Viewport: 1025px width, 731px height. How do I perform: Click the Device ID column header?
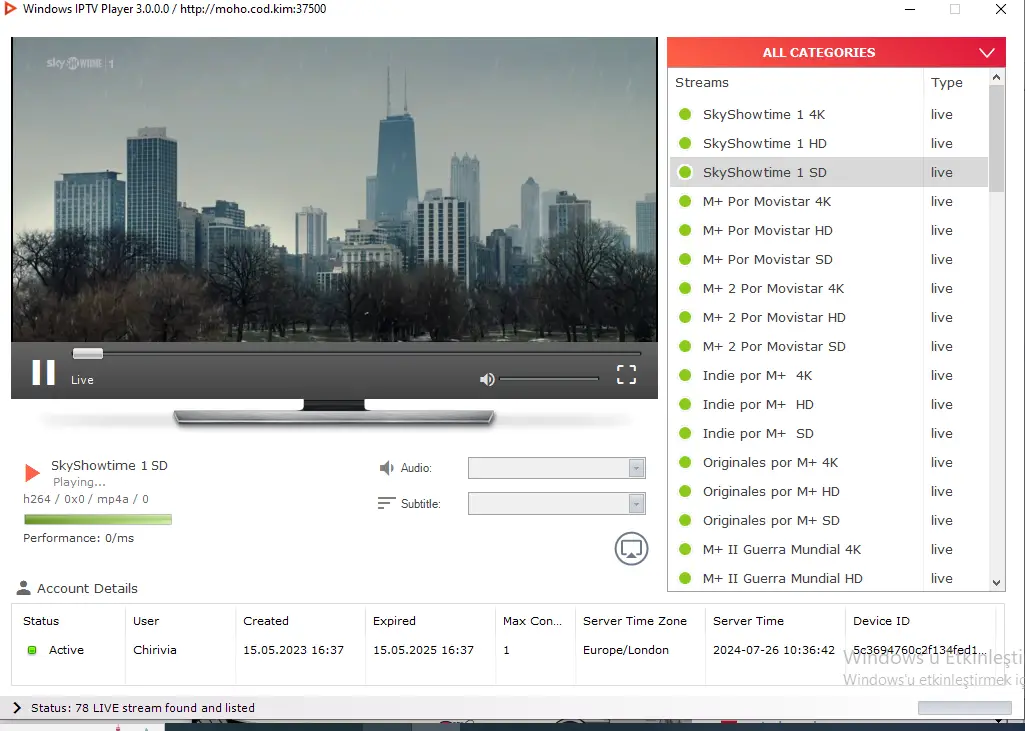point(881,620)
